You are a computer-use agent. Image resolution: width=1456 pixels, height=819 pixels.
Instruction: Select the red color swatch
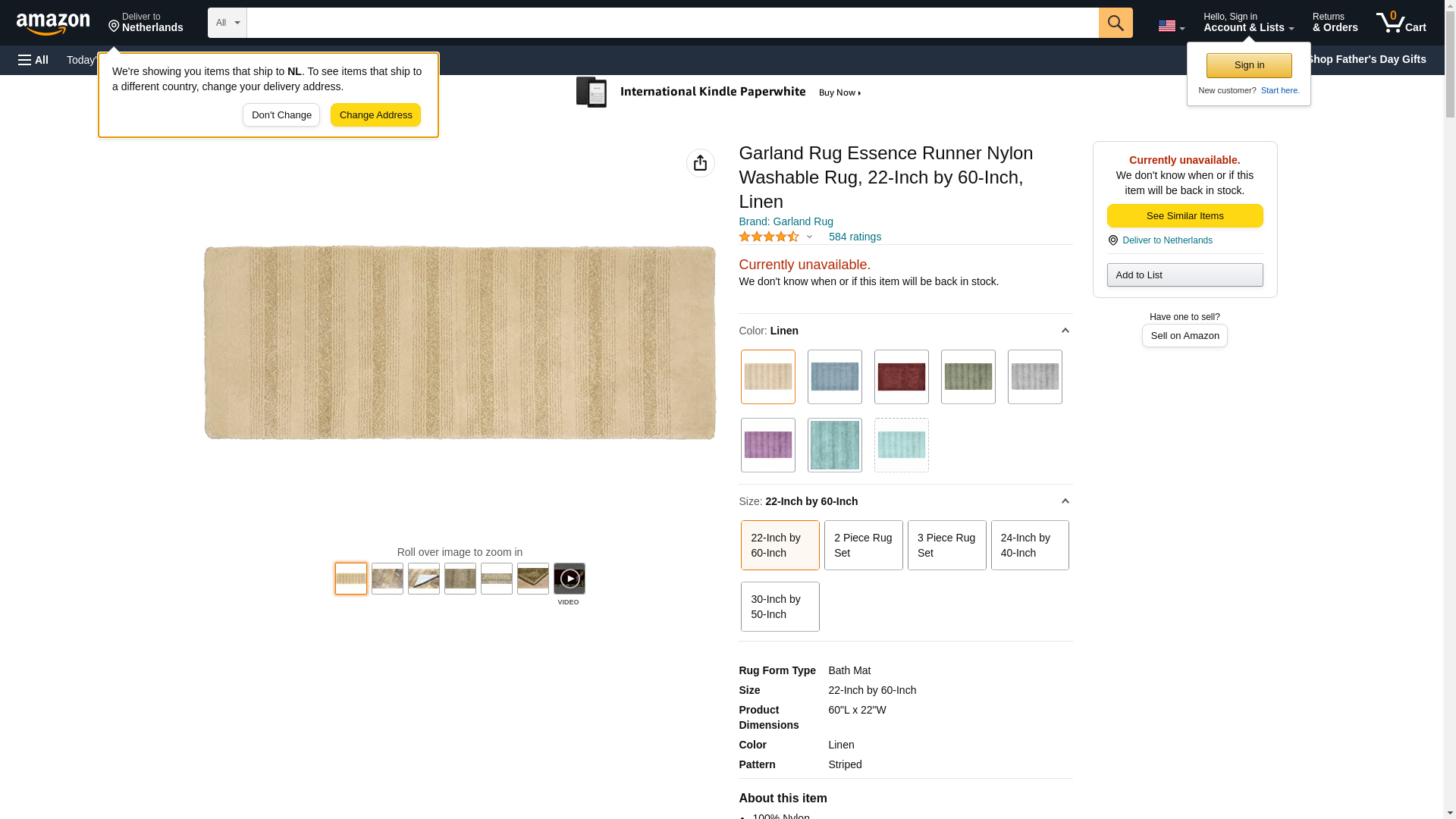click(901, 377)
